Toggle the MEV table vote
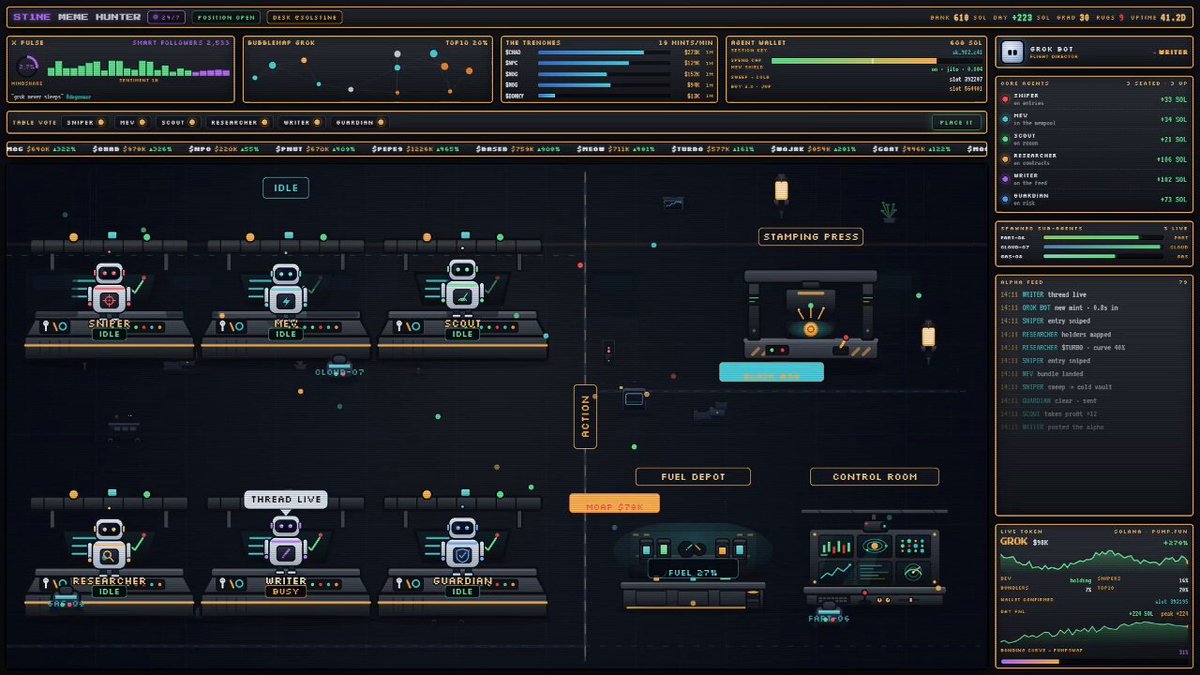Image resolution: width=1200 pixels, height=675 pixels. [x=133, y=122]
